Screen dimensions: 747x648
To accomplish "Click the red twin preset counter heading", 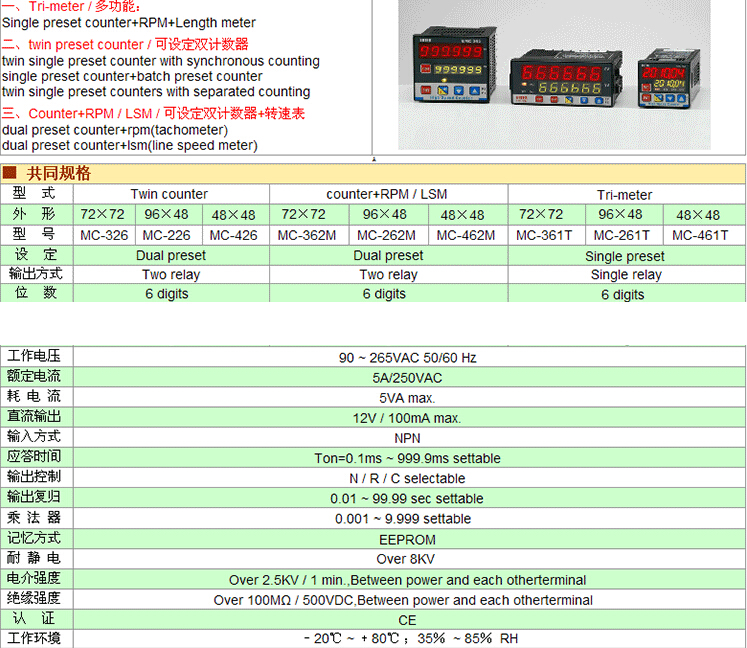I will pyautogui.click(x=125, y=44).
